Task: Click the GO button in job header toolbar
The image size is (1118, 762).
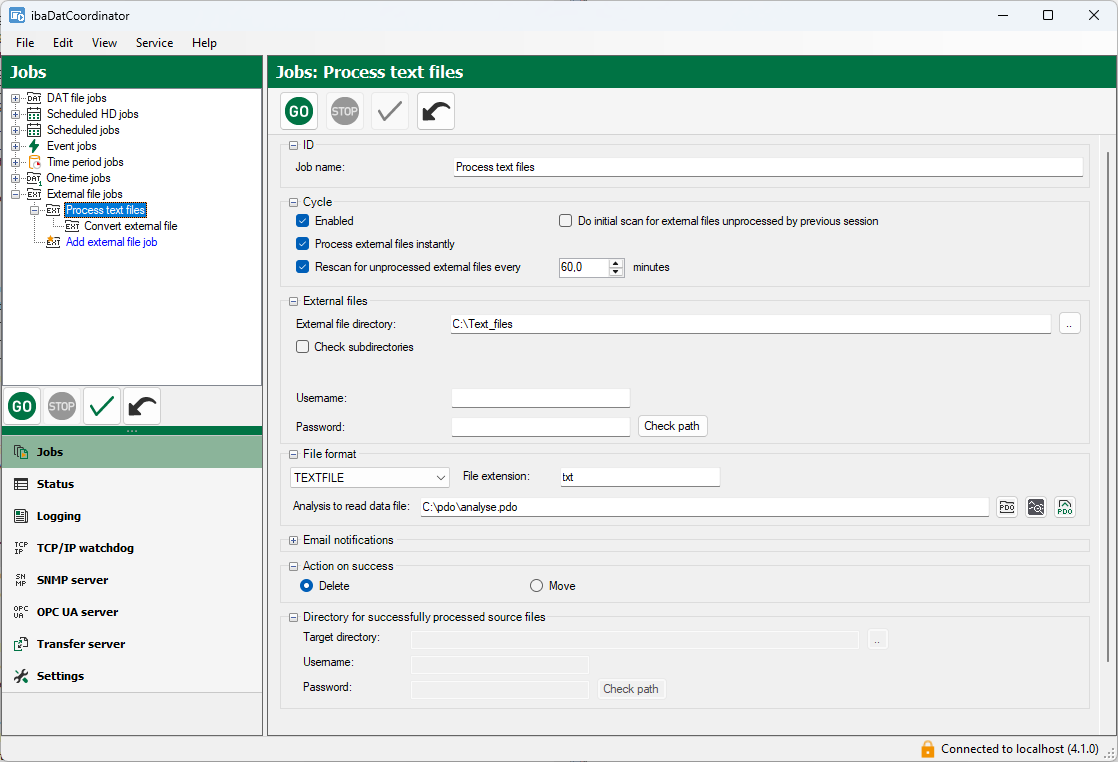Action: pyautogui.click(x=299, y=111)
